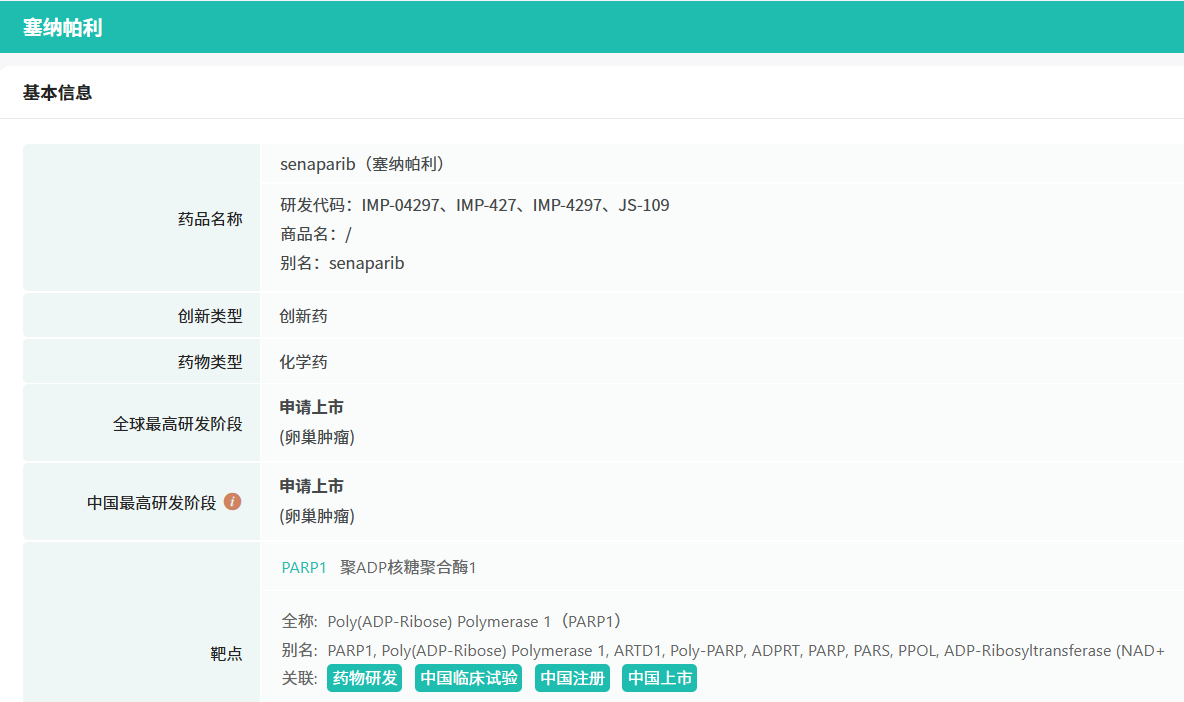Image resolution: width=1184 pixels, height=702 pixels.
Task: Click the 中国上市 tag button
Action: coord(659,678)
